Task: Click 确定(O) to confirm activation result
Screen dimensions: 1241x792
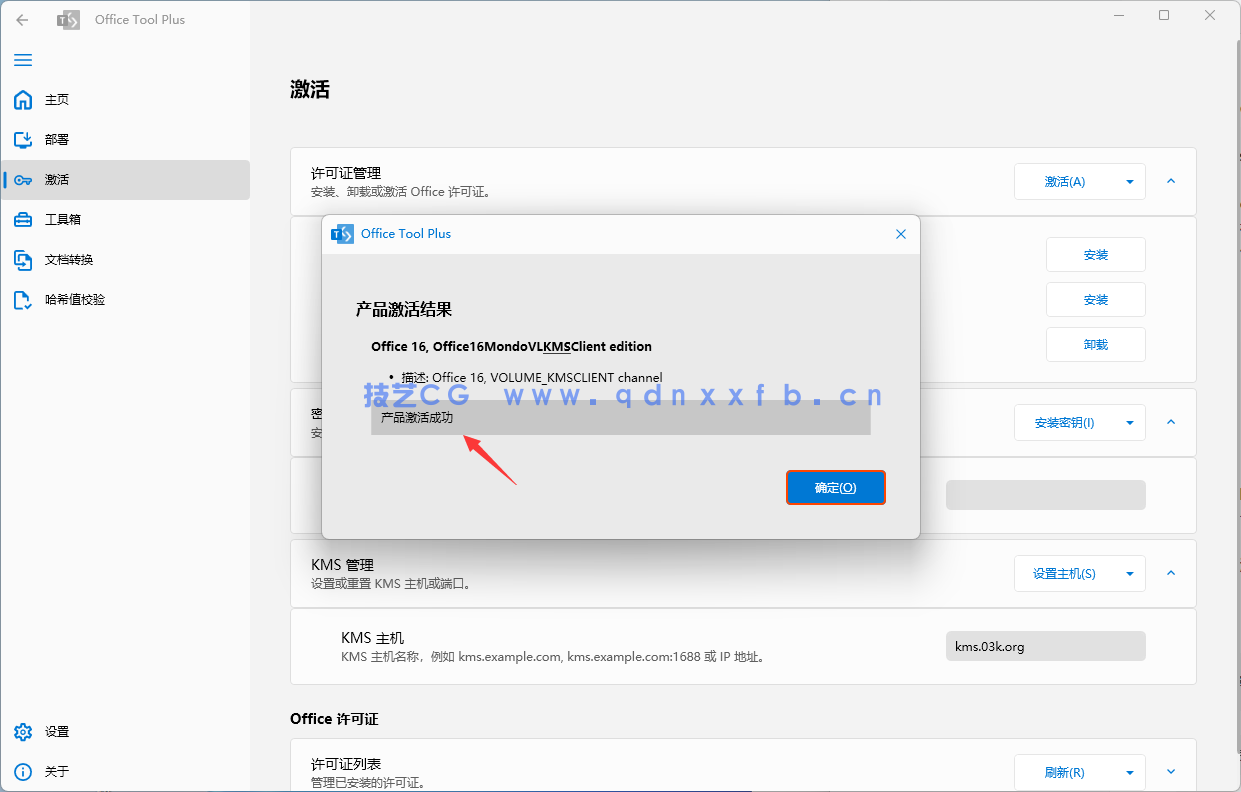Action: pos(835,487)
